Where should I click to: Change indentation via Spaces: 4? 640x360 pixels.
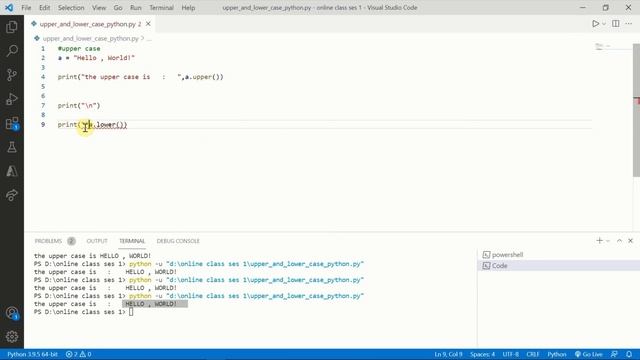tap(482, 354)
